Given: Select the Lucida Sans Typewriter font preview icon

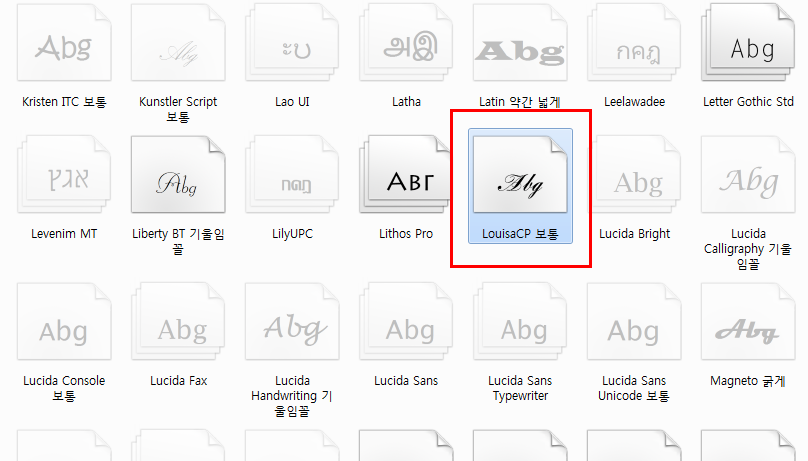Looking at the screenshot, I should tap(520, 321).
